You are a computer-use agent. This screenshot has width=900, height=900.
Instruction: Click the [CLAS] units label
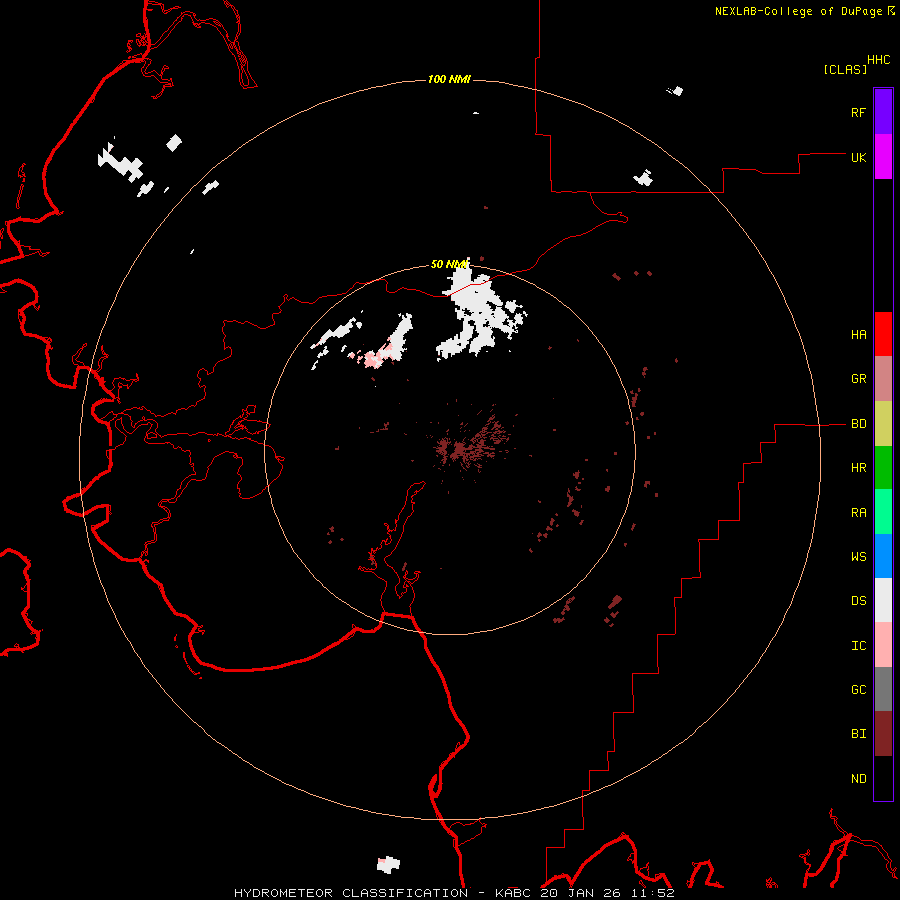845,69
